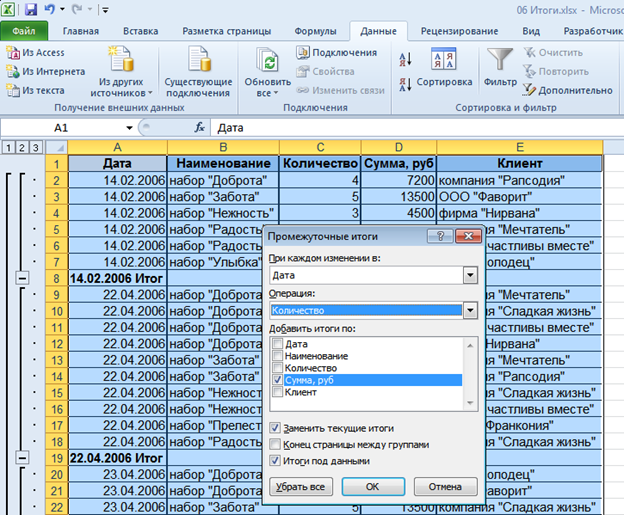The width and height of the screenshot is (624, 515).
Task: Sort descending with Я-А icon
Action: [405, 84]
